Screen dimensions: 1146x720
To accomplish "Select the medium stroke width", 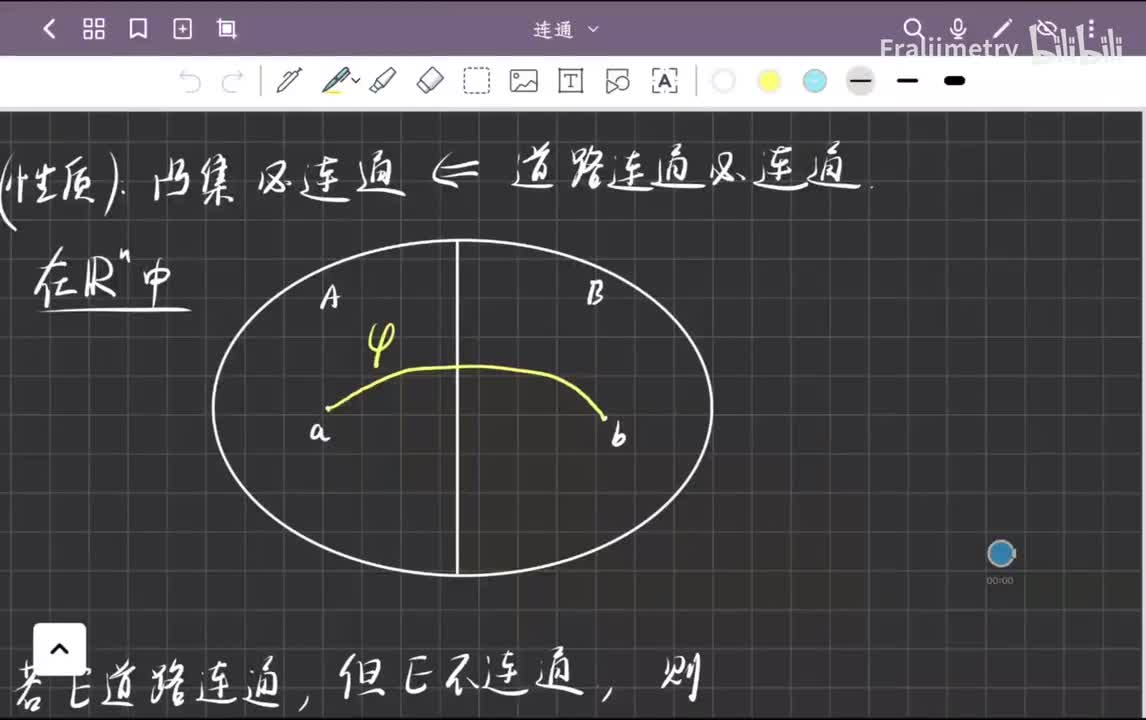I will pyautogui.click(x=907, y=81).
